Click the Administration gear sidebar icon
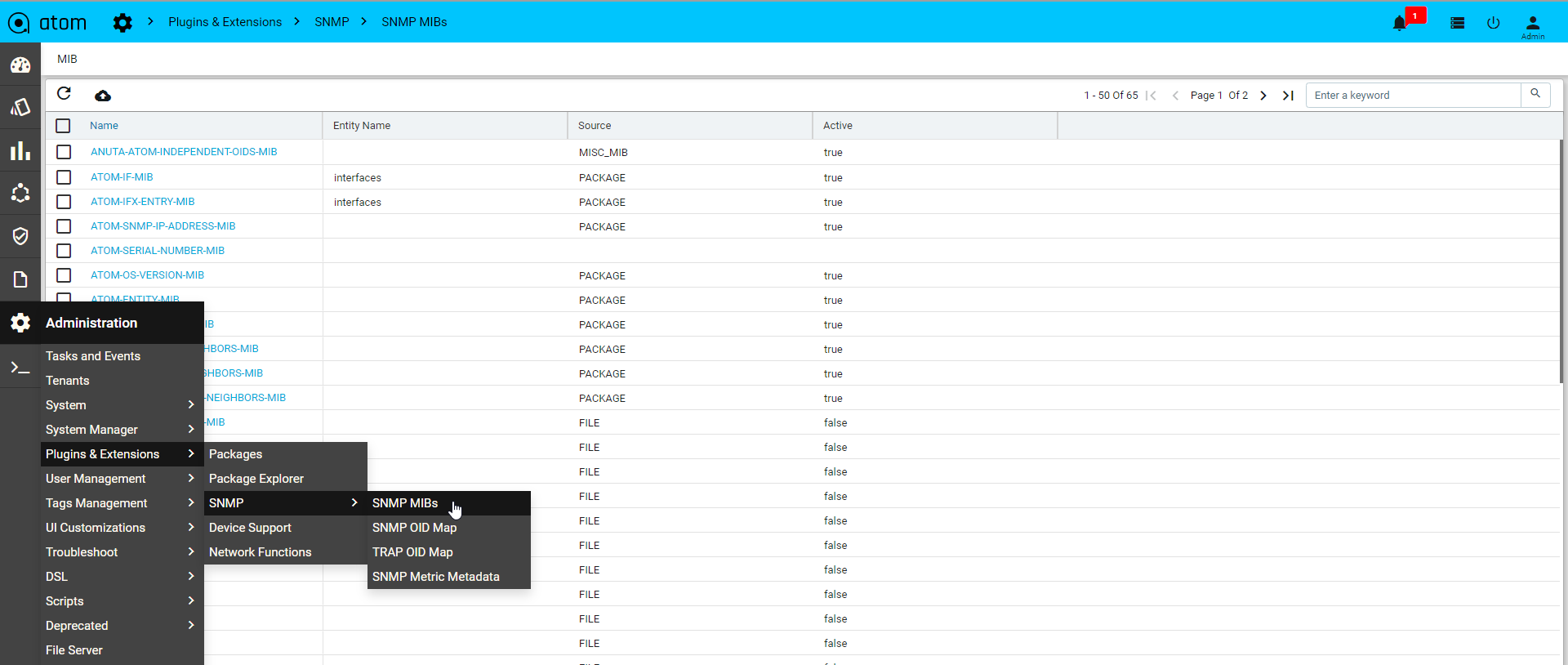The height and width of the screenshot is (665, 1568). (x=20, y=323)
